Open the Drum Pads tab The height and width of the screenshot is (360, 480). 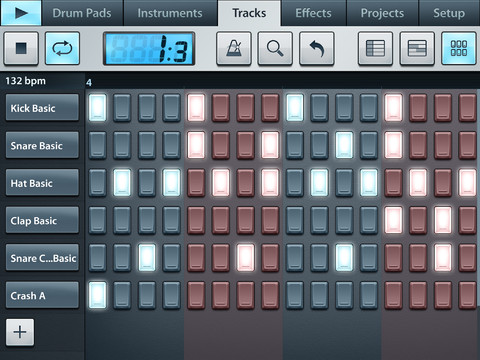(x=82, y=13)
